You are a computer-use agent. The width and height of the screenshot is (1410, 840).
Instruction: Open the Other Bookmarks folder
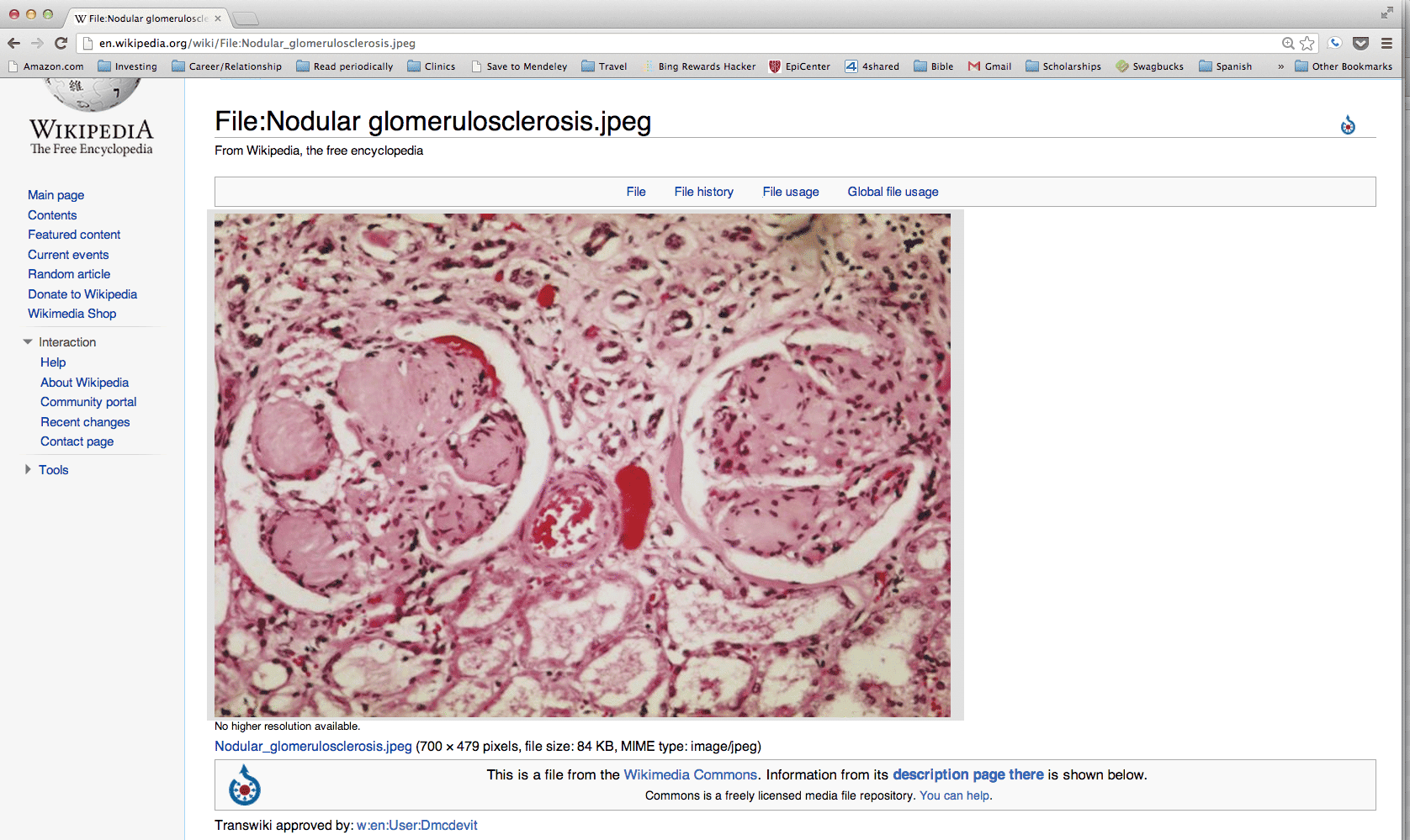click(x=1344, y=66)
